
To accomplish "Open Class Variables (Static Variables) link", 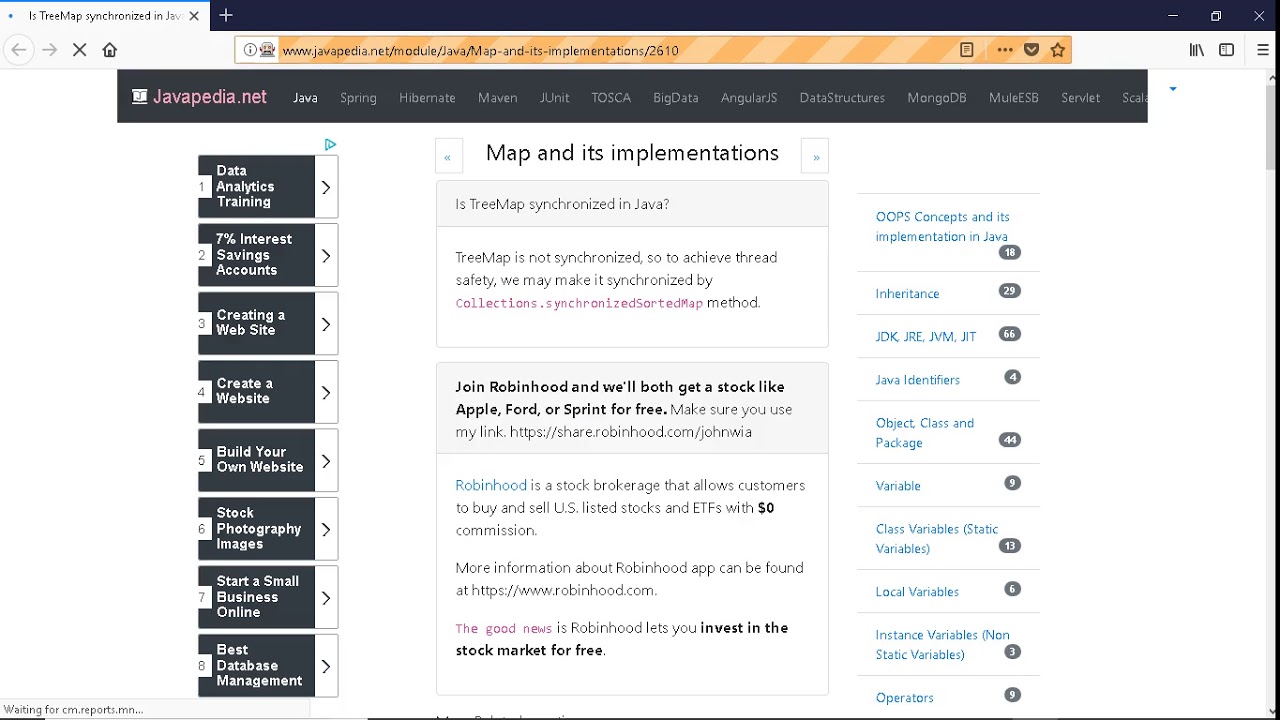I will coord(937,538).
